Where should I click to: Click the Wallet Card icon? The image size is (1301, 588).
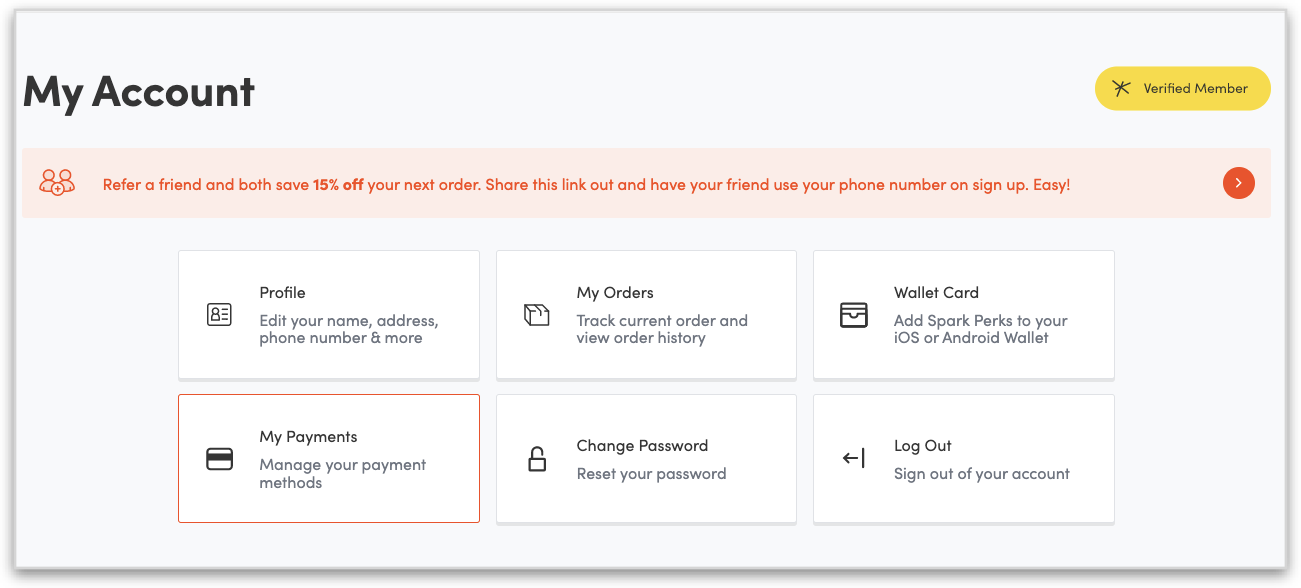coord(853,315)
